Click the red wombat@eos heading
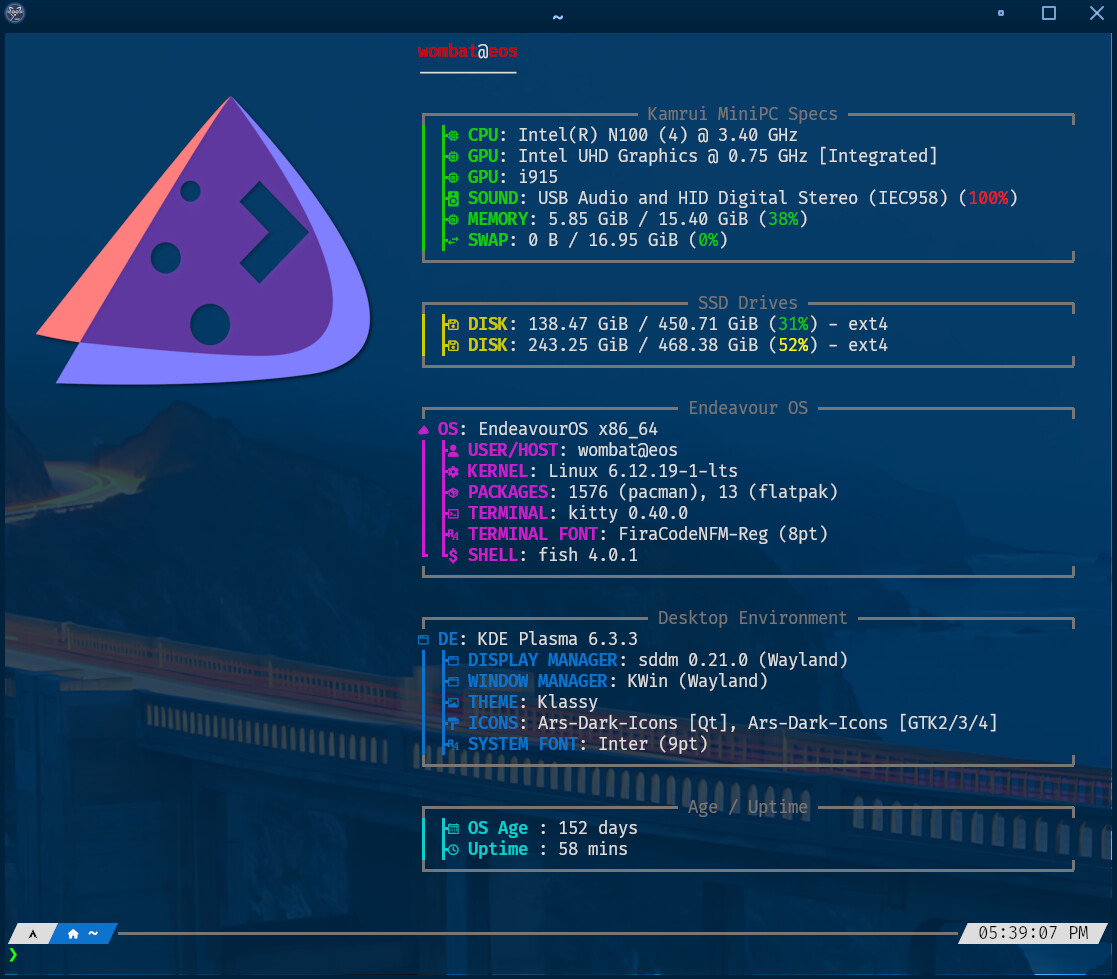Screen dimensions: 1117x979 467,51
